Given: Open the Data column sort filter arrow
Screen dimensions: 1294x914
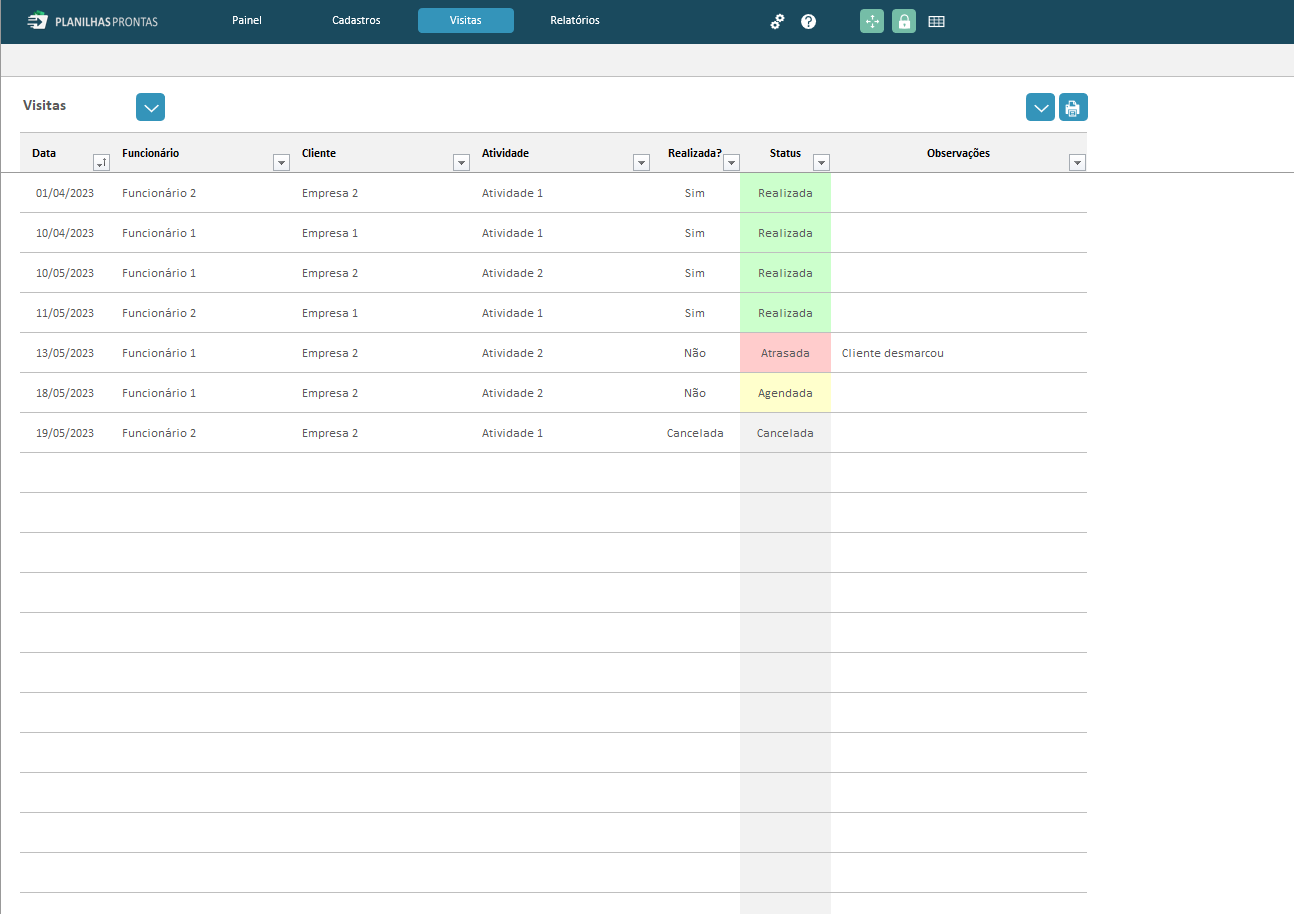Looking at the screenshot, I should [x=101, y=163].
